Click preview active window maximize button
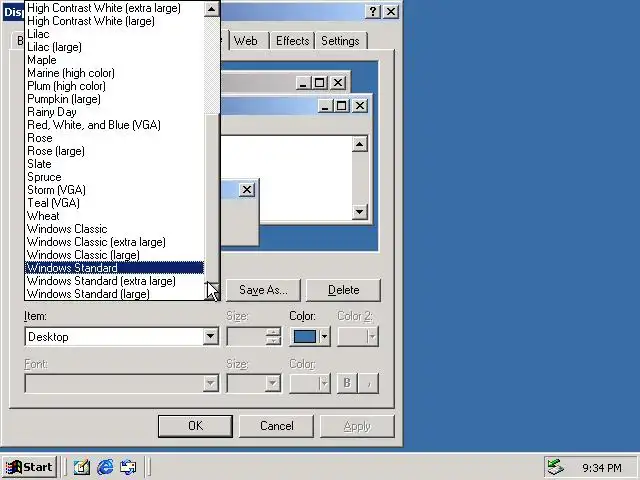 pos(341,106)
